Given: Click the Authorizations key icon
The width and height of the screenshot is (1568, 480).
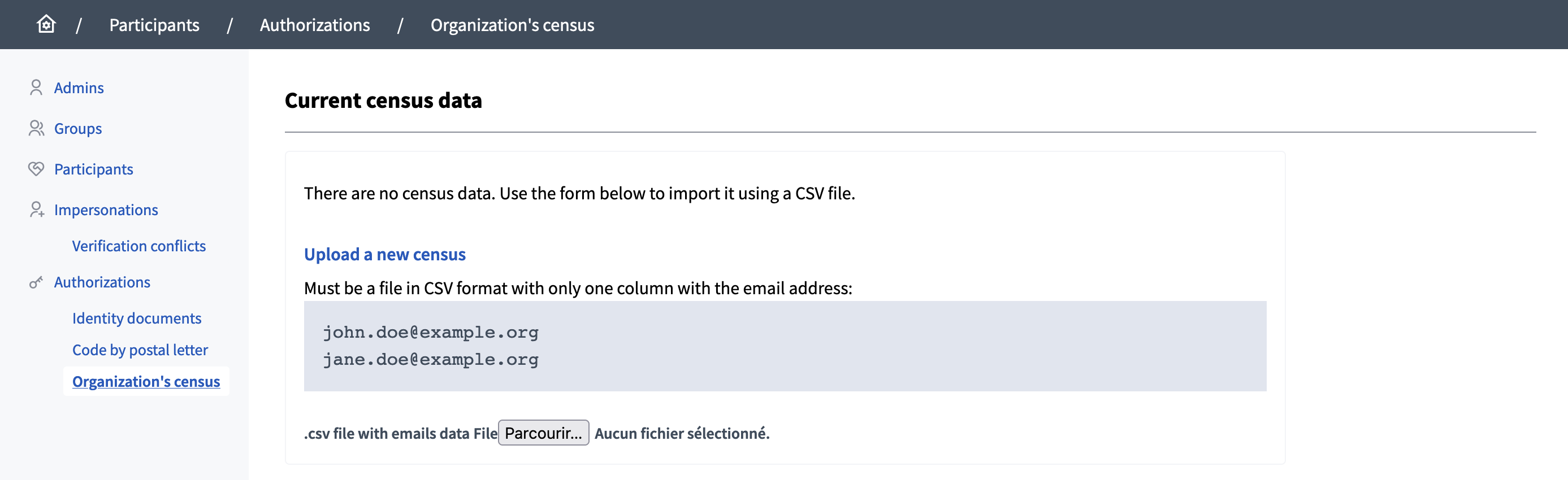Looking at the screenshot, I should click(37, 282).
